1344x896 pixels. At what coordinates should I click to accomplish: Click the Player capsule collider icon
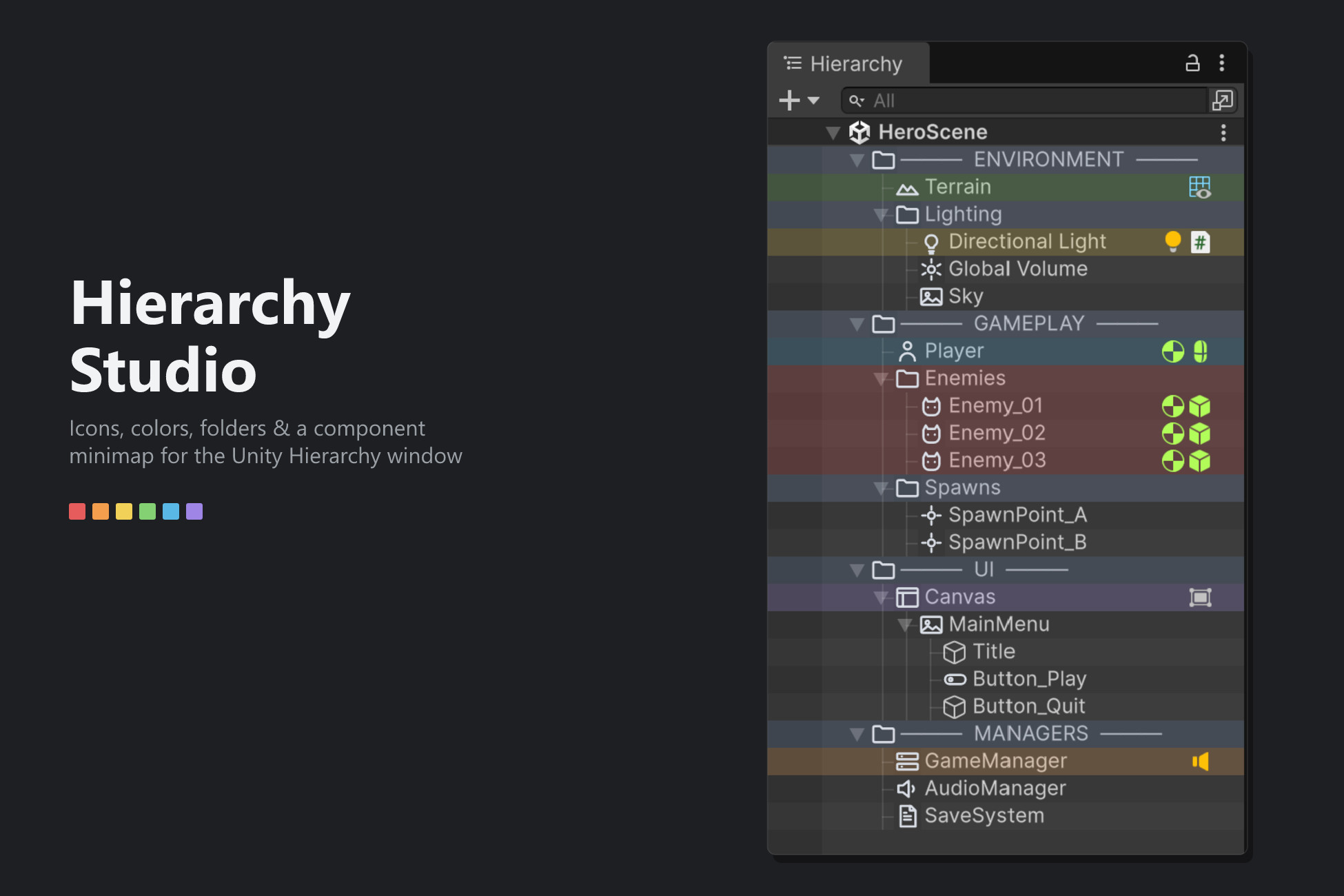pyautogui.click(x=1200, y=352)
